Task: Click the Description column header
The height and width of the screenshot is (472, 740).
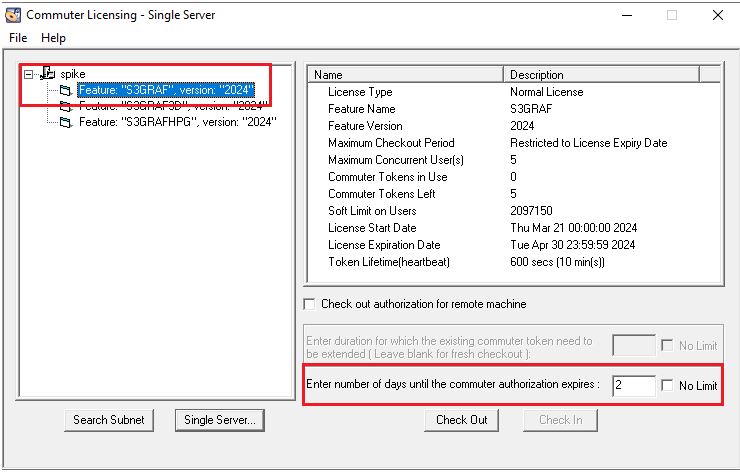Action: [601, 75]
